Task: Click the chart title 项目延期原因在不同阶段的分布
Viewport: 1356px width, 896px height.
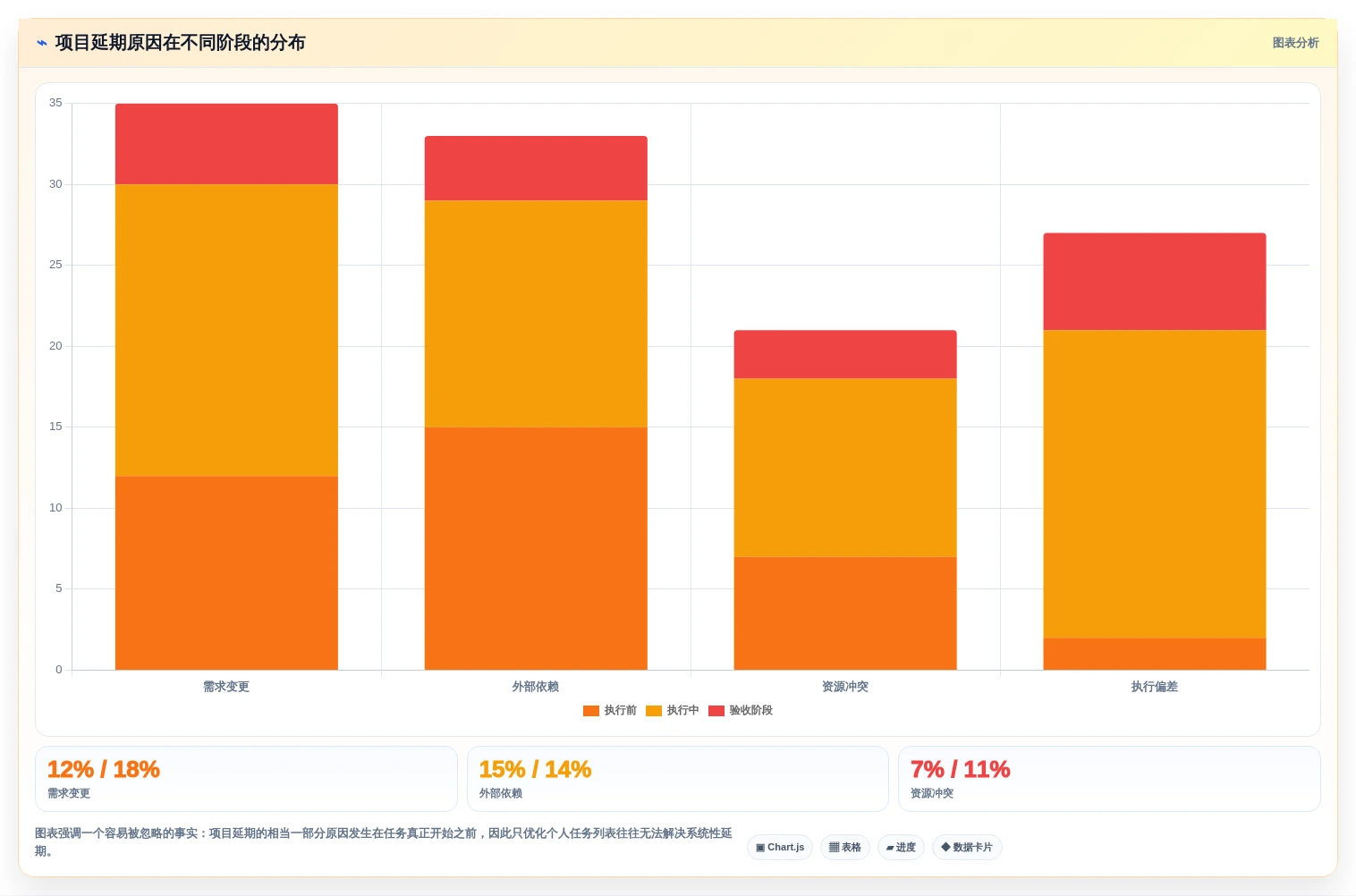Action: (180, 43)
